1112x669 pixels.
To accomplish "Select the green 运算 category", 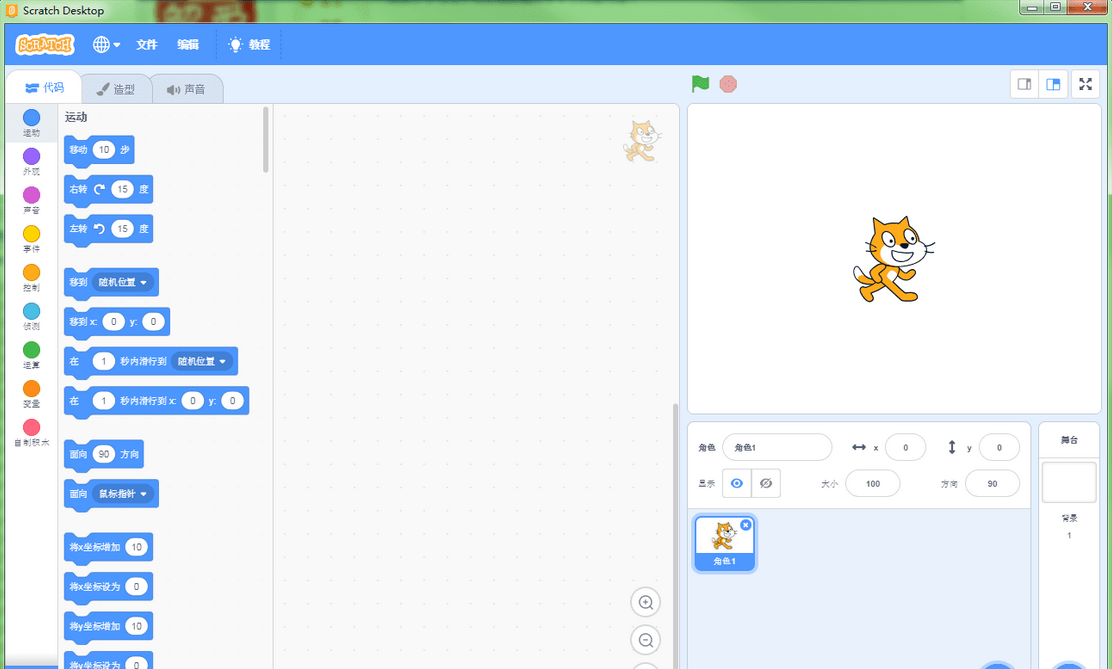I will point(31,355).
